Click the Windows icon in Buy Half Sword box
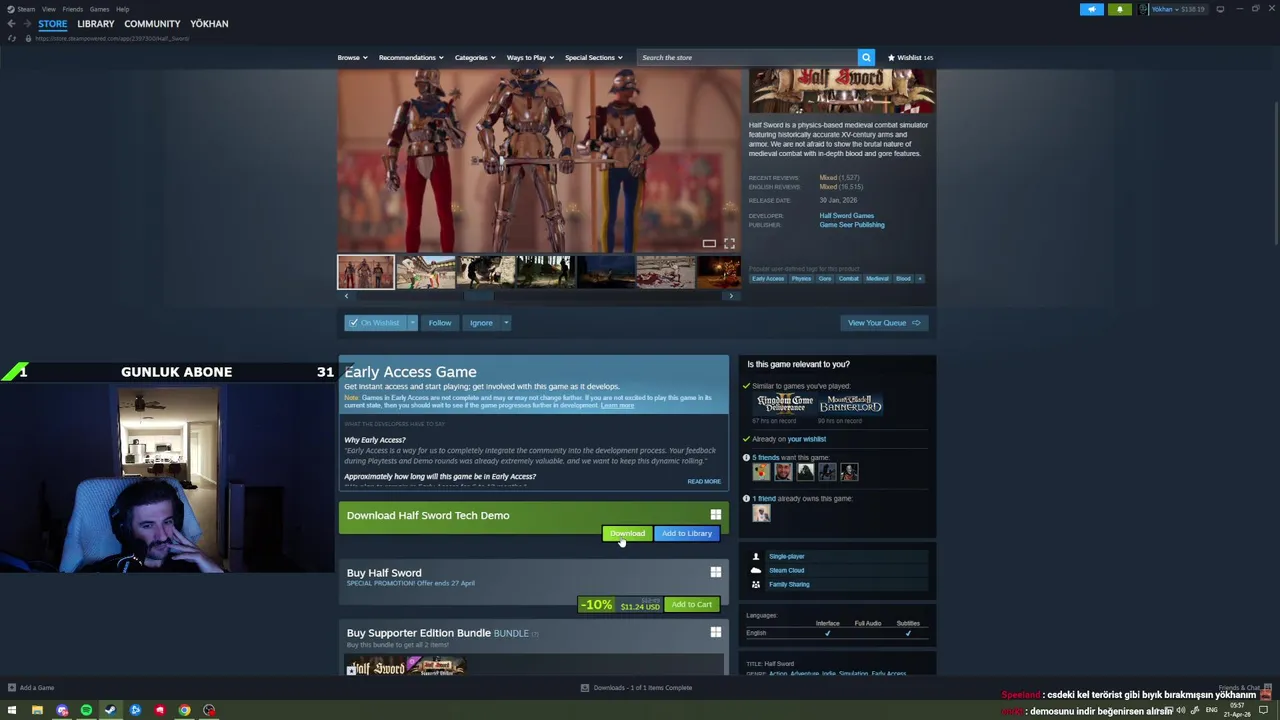The width and height of the screenshot is (1280, 720). coord(715,572)
